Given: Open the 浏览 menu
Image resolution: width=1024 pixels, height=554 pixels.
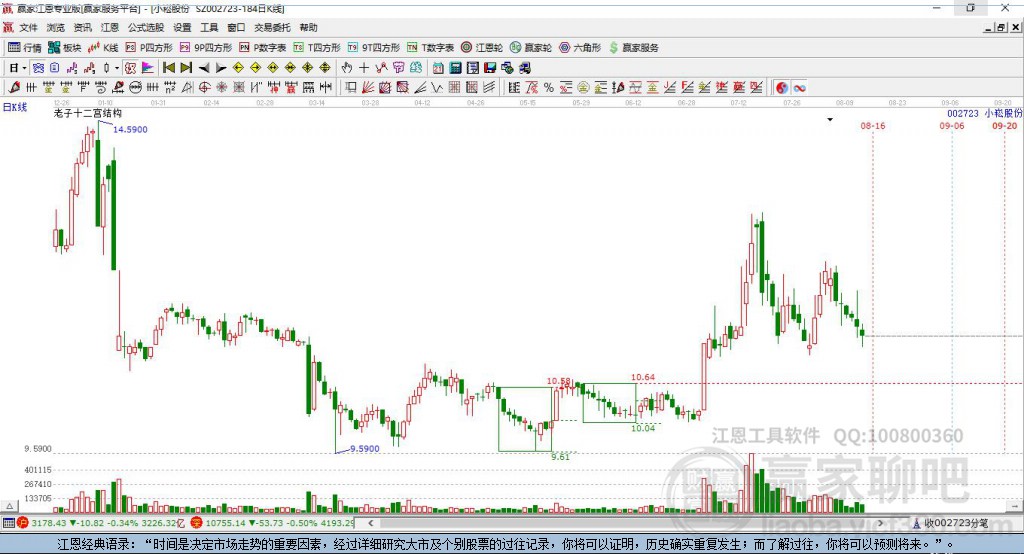Looking at the screenshot, I should 56,27.
